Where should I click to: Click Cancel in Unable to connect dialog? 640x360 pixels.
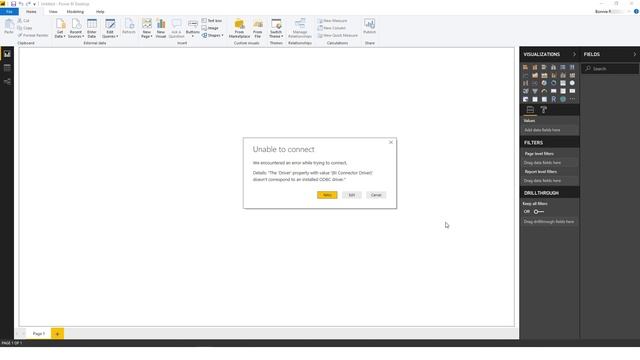(376, 195)
